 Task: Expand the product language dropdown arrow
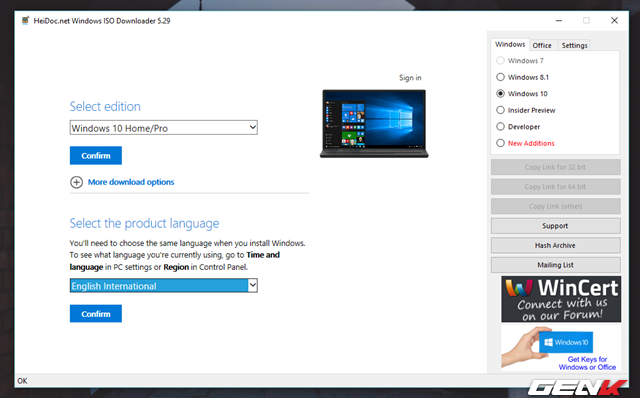pyautogui.click(x=253, y=285)
